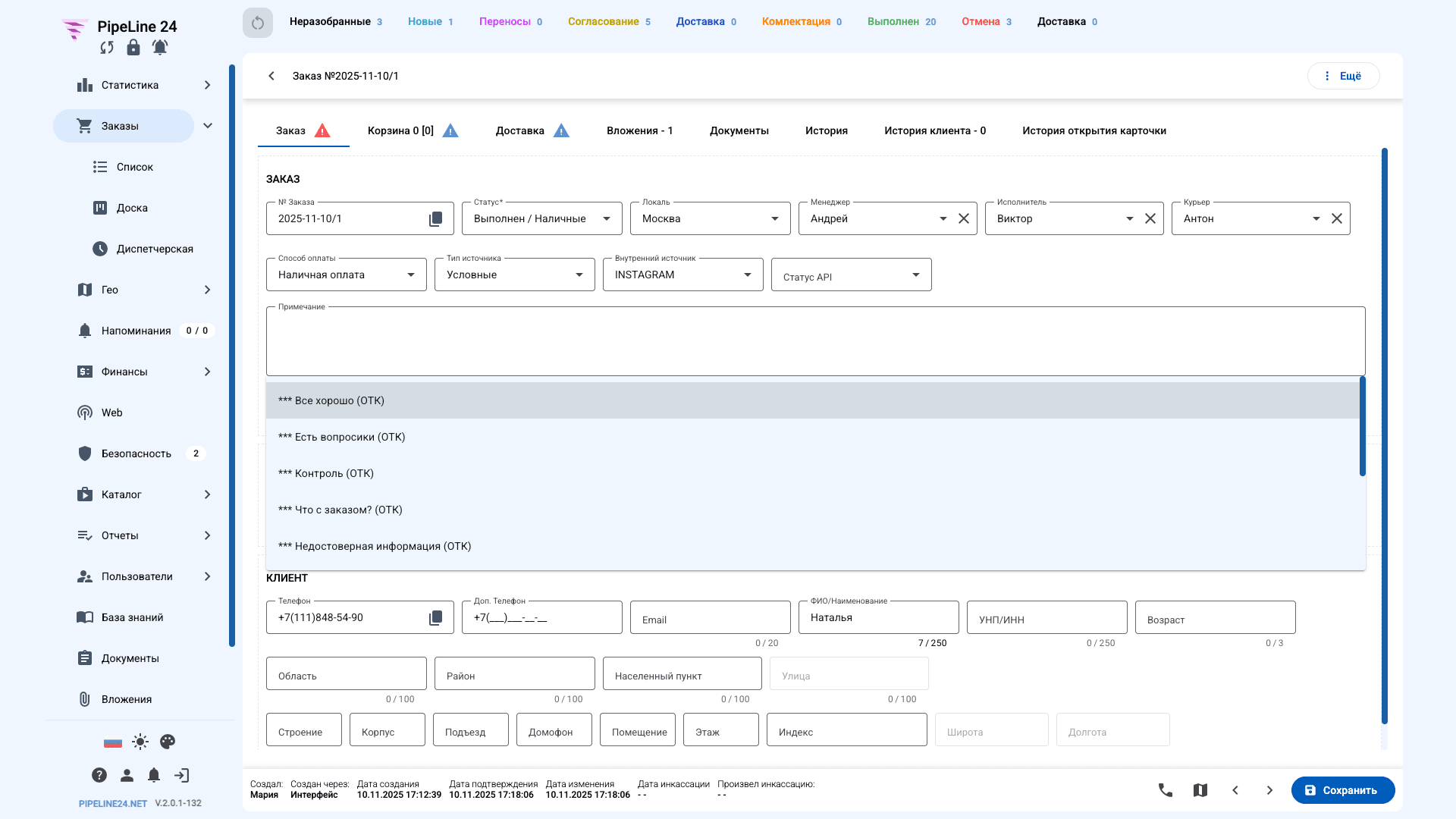Toggle light theme with sun icon
This screenshot has width=1456, height=819.
tap(140, 742)
